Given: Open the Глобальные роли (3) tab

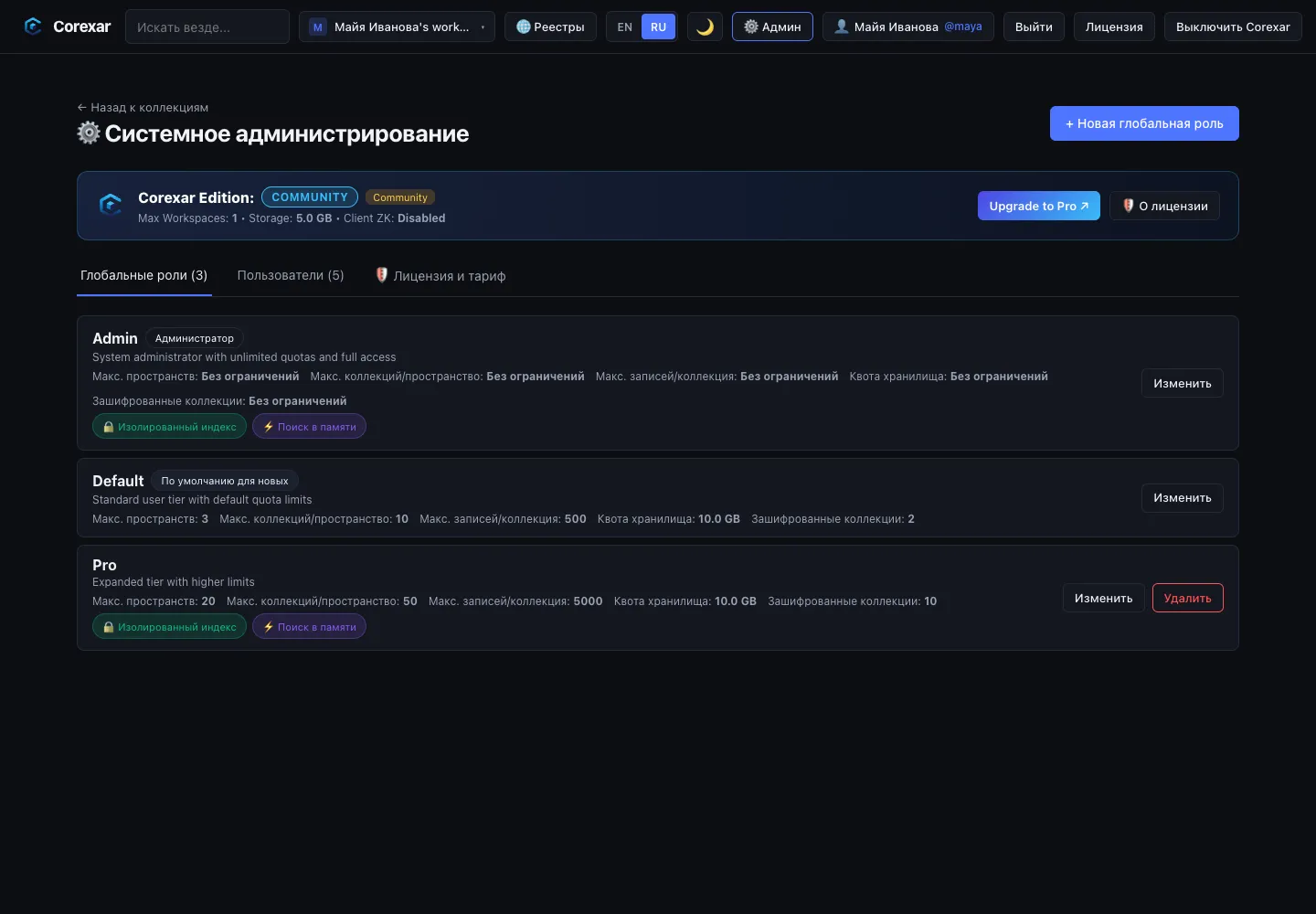Looking at the screenshot, I should tap(144, 276).
